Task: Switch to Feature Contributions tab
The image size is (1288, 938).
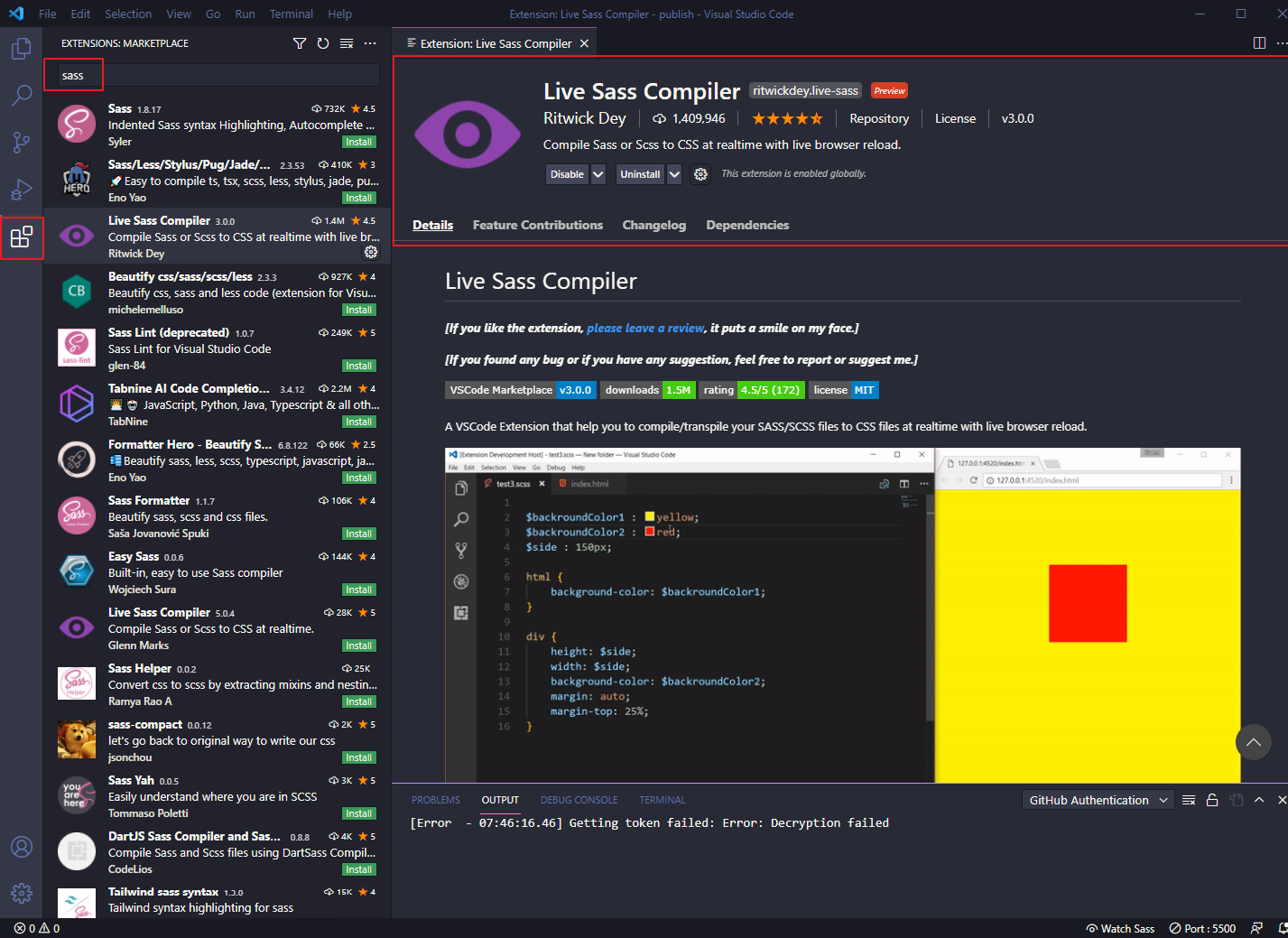Action: (x=538, y=225)
